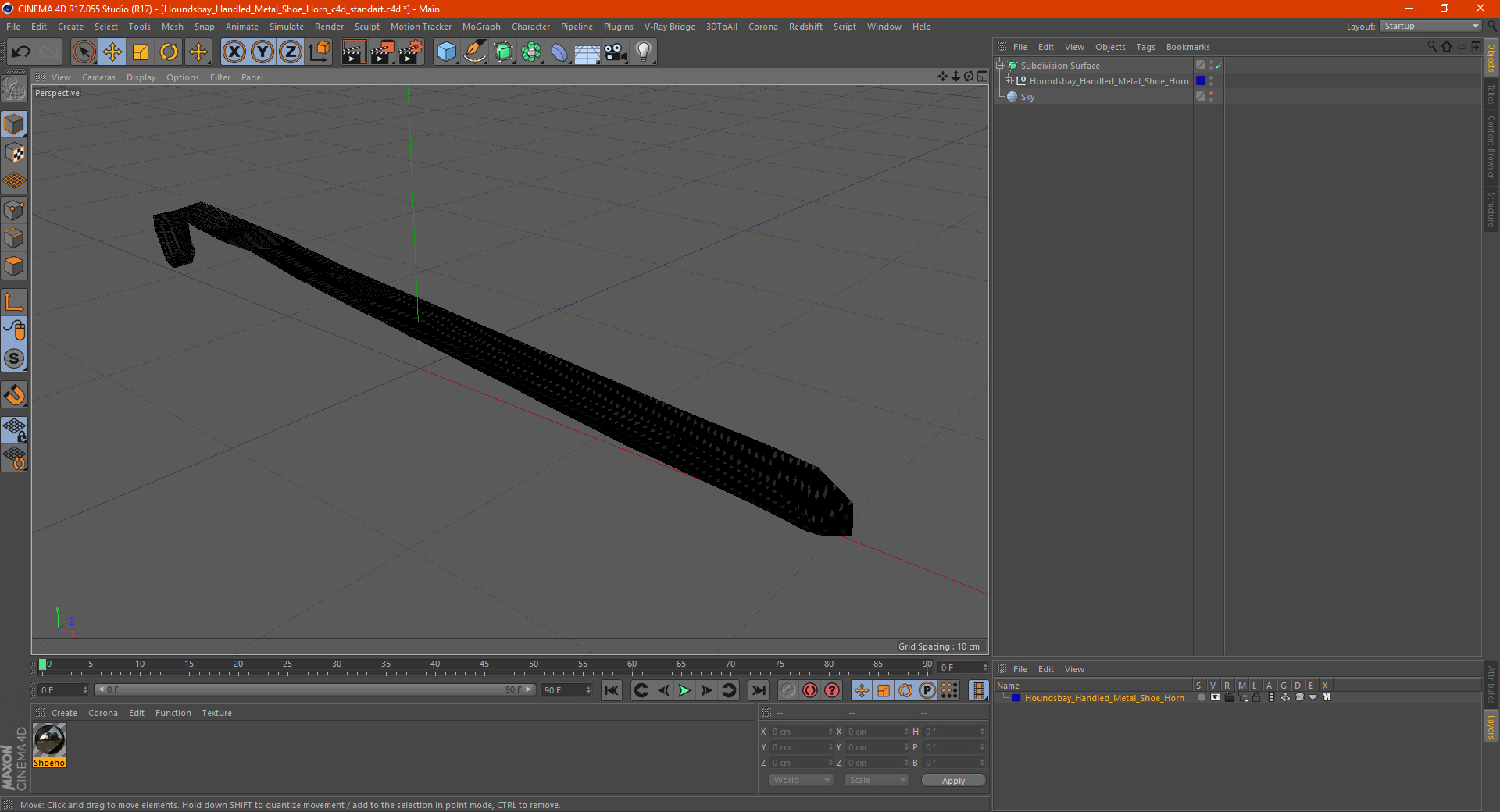The height and width of the screenshot is (812, 1500).
Task: Switch to Polygons mode
Action: click(x=14, y=266)
